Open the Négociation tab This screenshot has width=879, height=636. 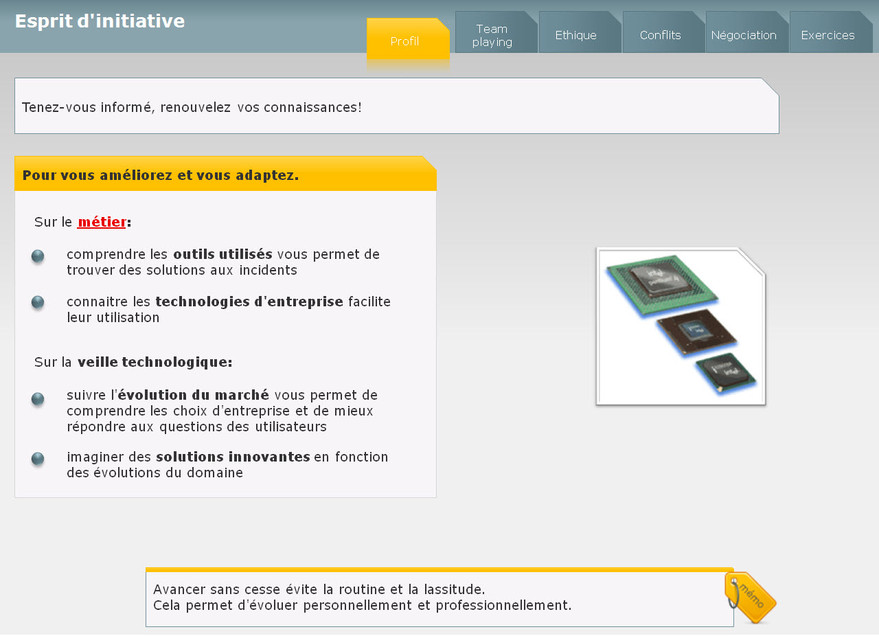point(743,35)
